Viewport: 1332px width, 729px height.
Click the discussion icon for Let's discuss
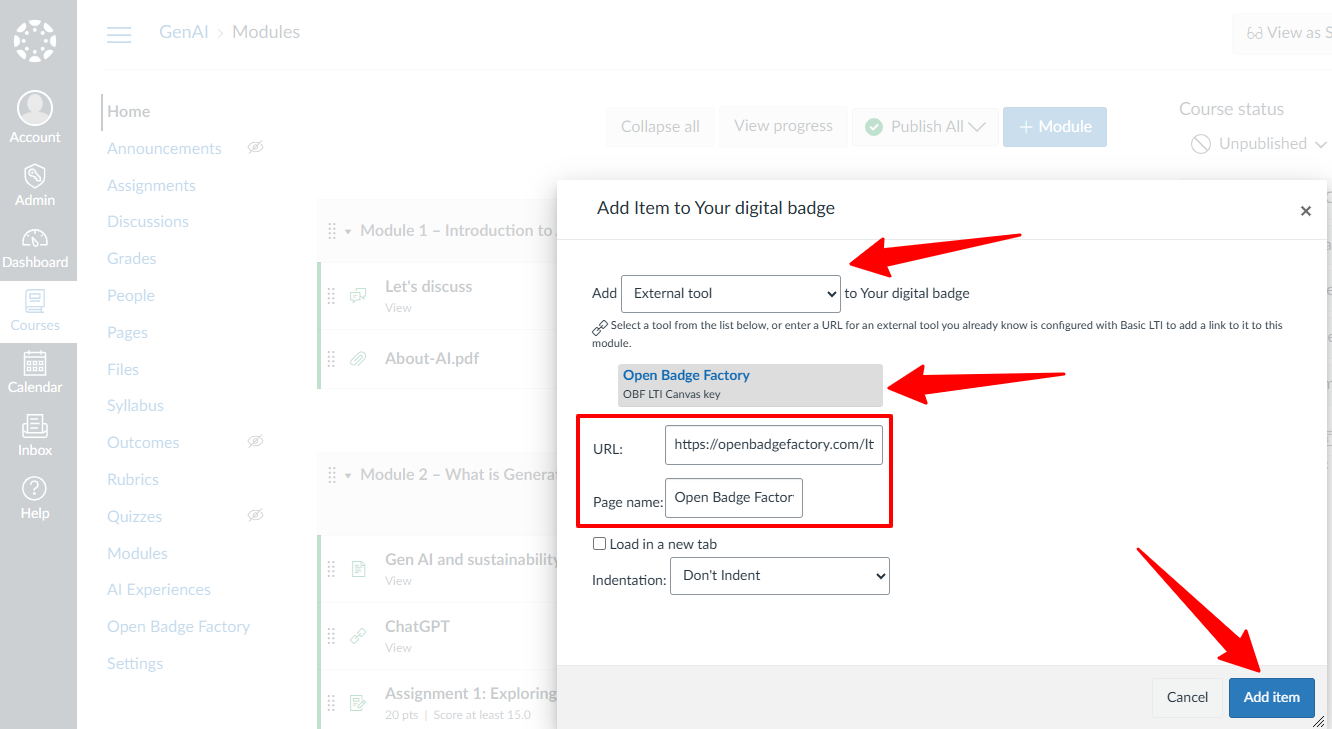(x=358, y=296)
